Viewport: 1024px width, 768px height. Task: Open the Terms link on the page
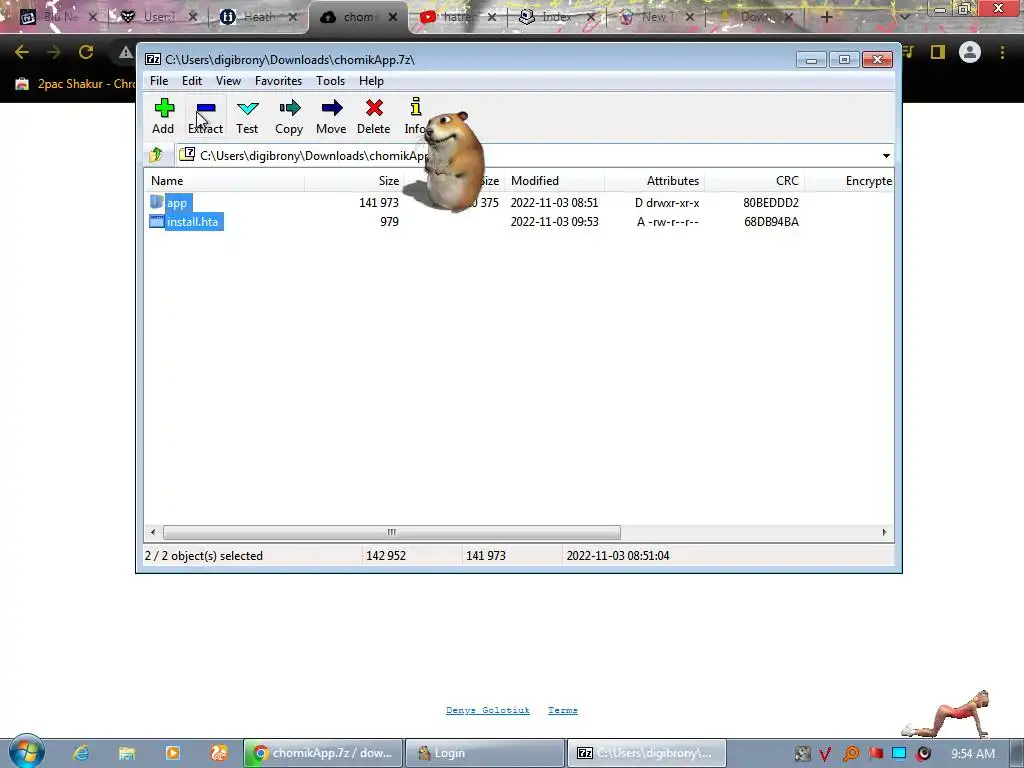click(562, 710)
